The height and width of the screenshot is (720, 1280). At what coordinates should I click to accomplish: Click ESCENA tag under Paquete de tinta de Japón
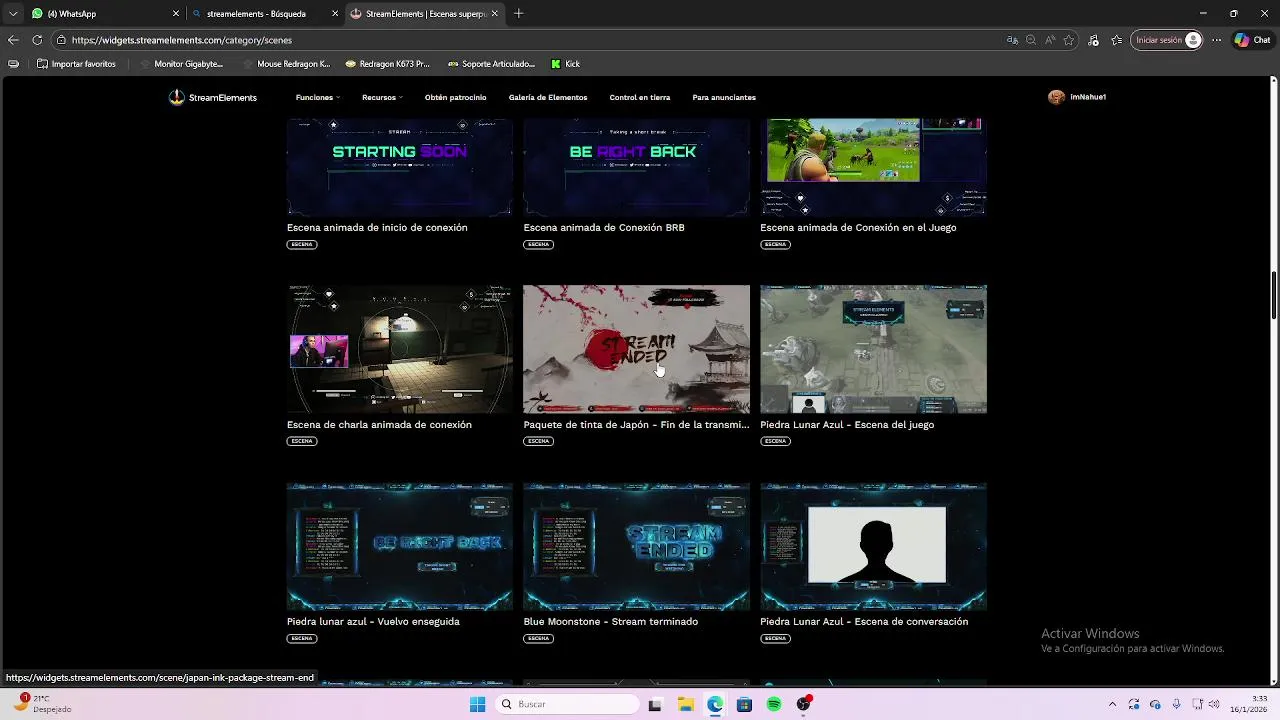538,441
